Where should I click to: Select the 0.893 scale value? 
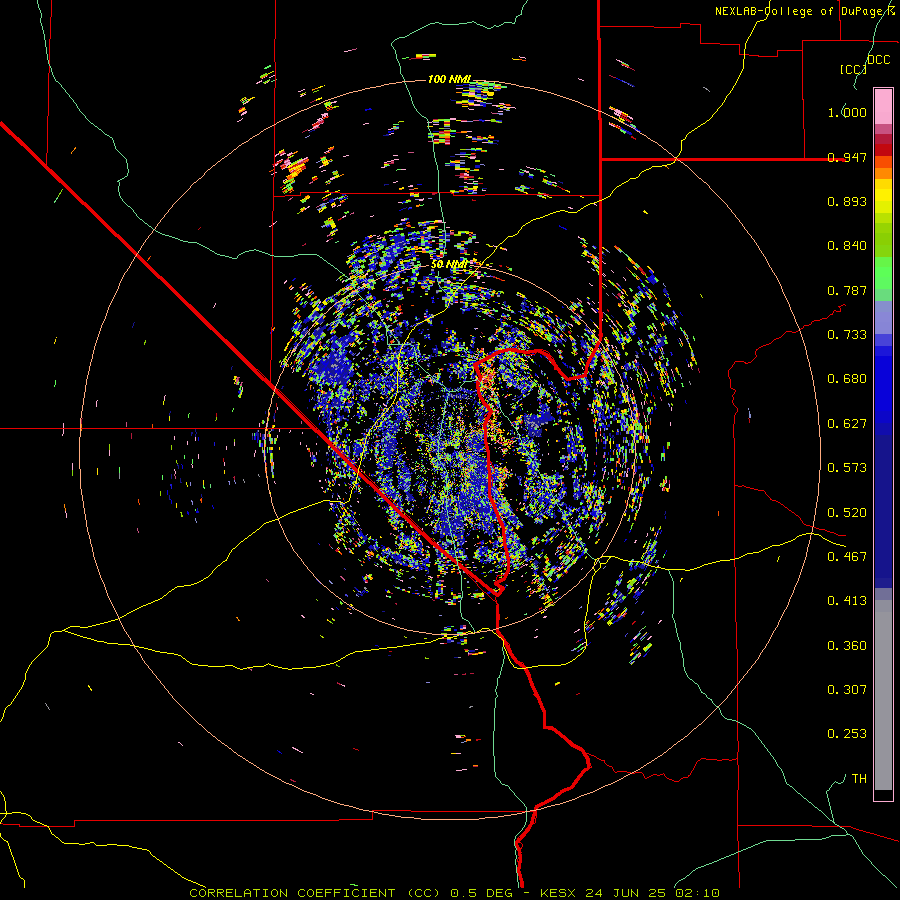coord(847,201)
